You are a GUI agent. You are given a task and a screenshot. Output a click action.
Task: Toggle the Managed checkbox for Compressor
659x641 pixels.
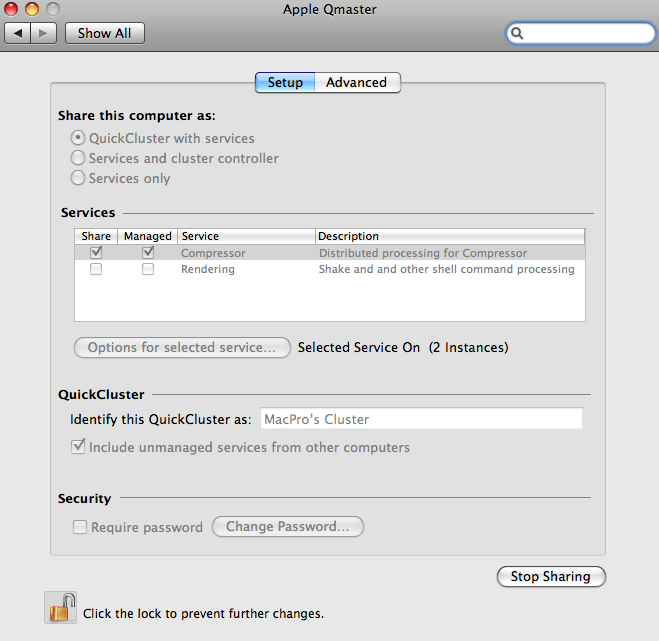click(148, 253)
